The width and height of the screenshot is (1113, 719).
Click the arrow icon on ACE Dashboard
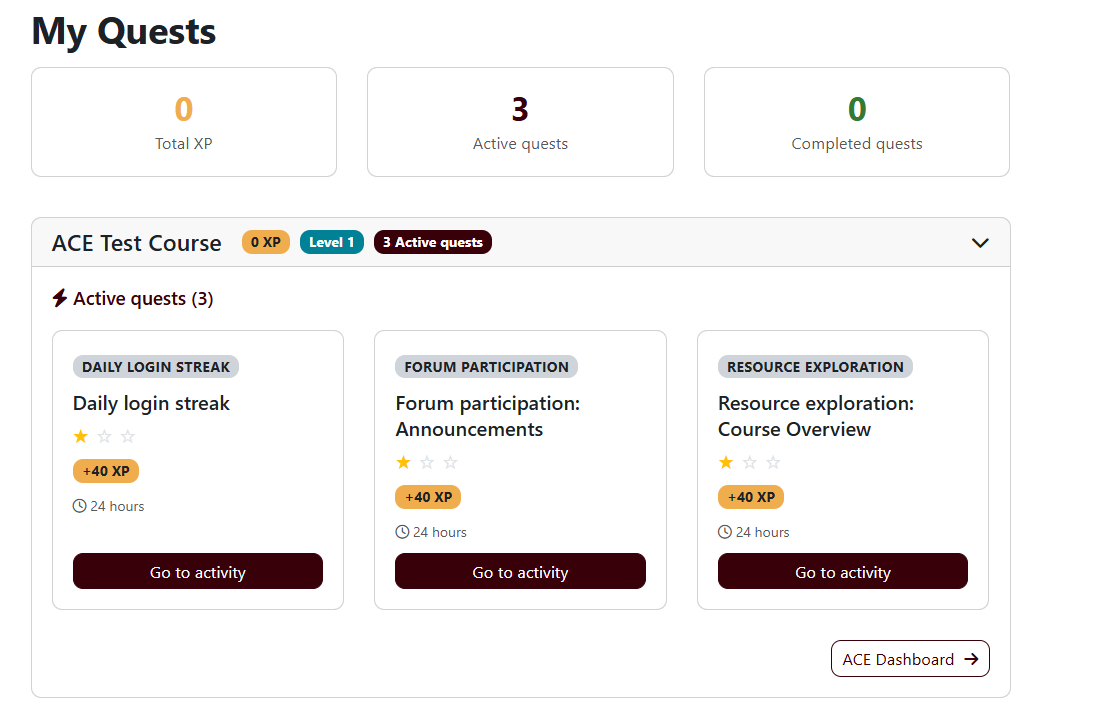(971, 659)
